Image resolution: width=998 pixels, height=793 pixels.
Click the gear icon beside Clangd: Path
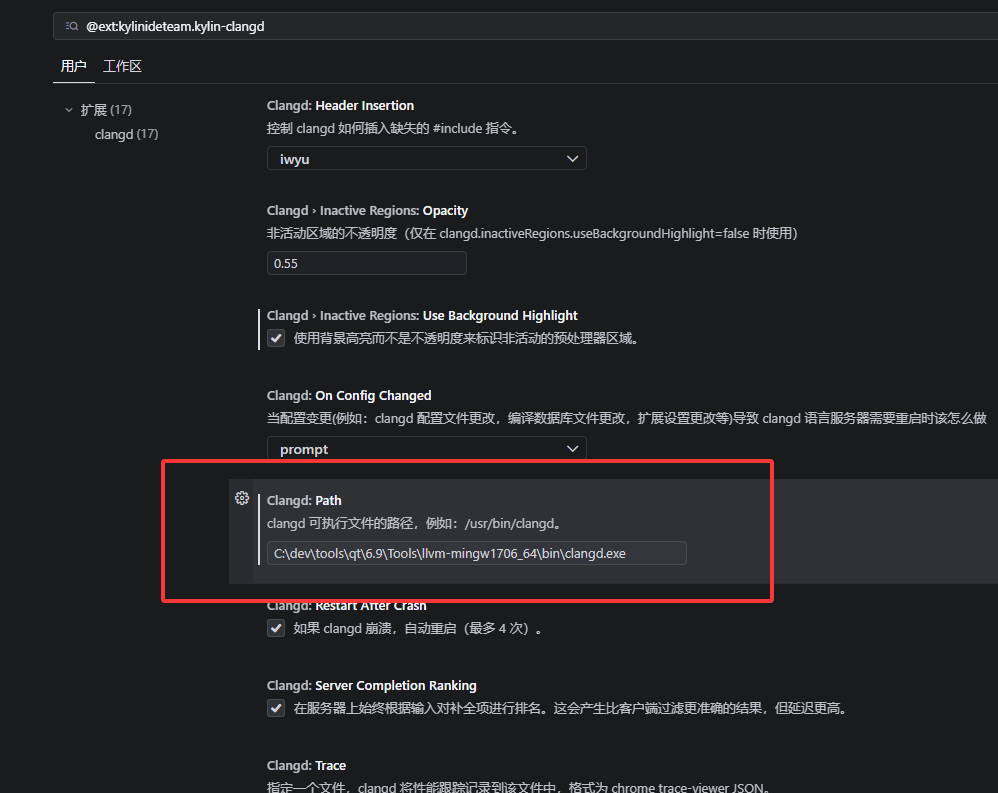pyautogui.click(x=241, y=498)
